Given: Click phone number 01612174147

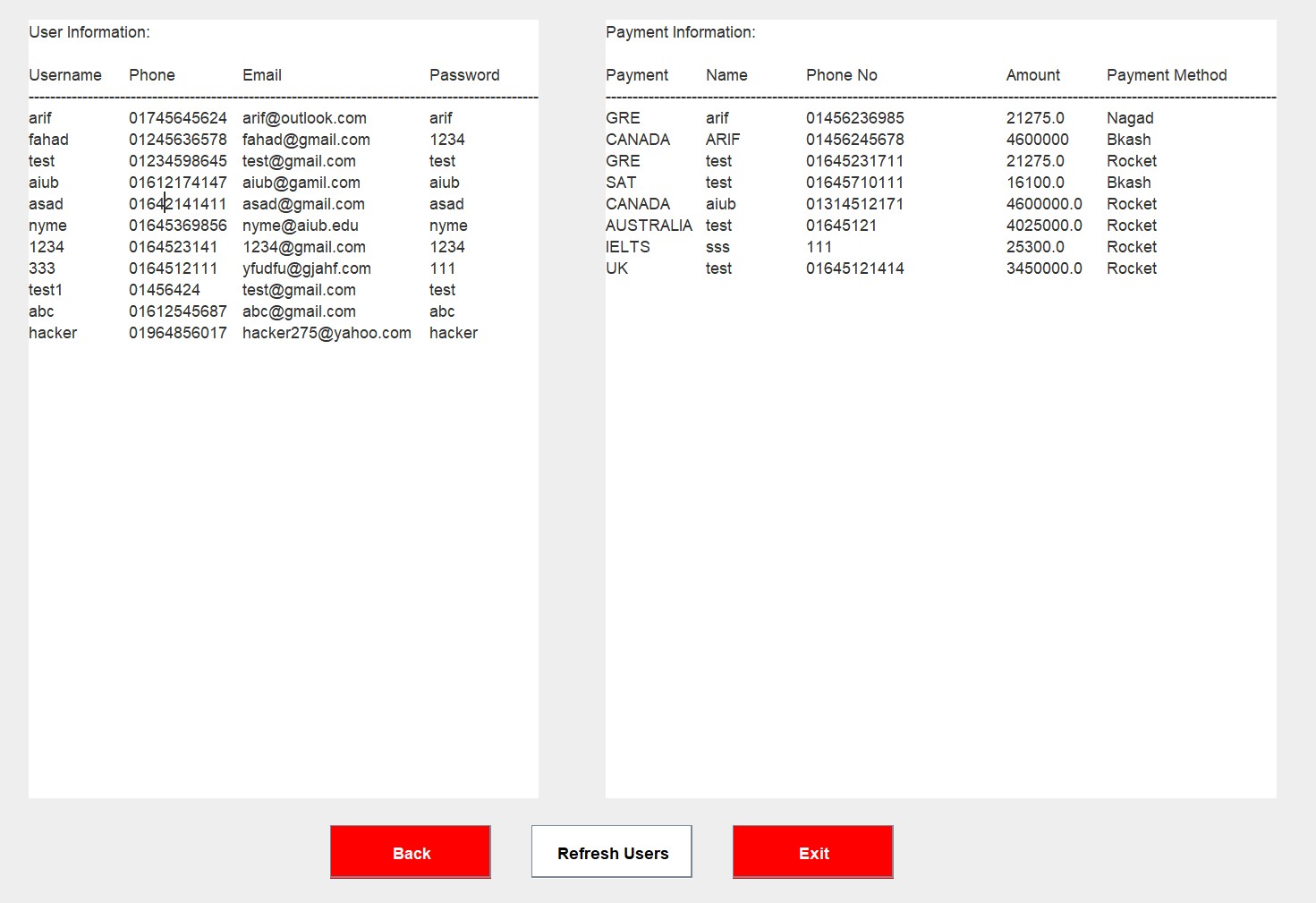Looking at the screenshot, I should [x=178, y=183].
